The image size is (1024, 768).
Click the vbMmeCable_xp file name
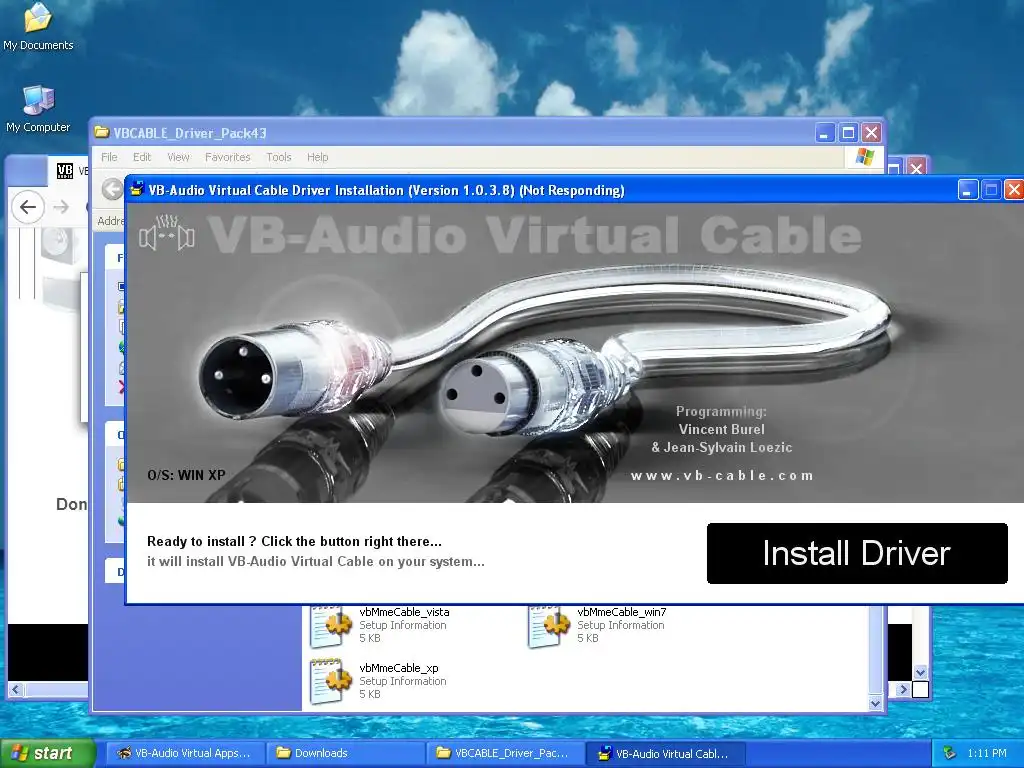point(399,668)
